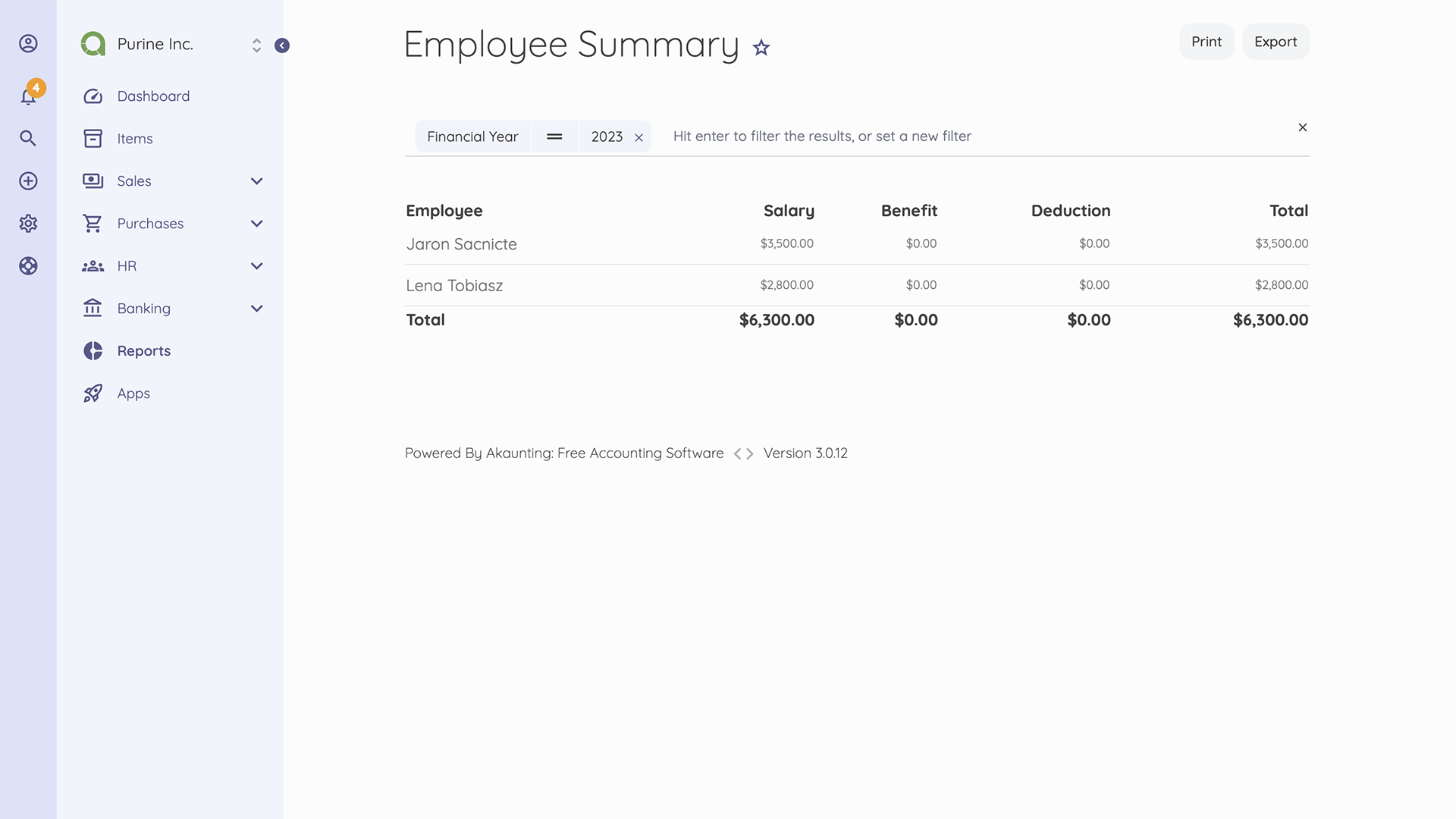1456x819 pixels.
Task: Remove the 2023 filter chip
Action: click(x=638, y=136)
